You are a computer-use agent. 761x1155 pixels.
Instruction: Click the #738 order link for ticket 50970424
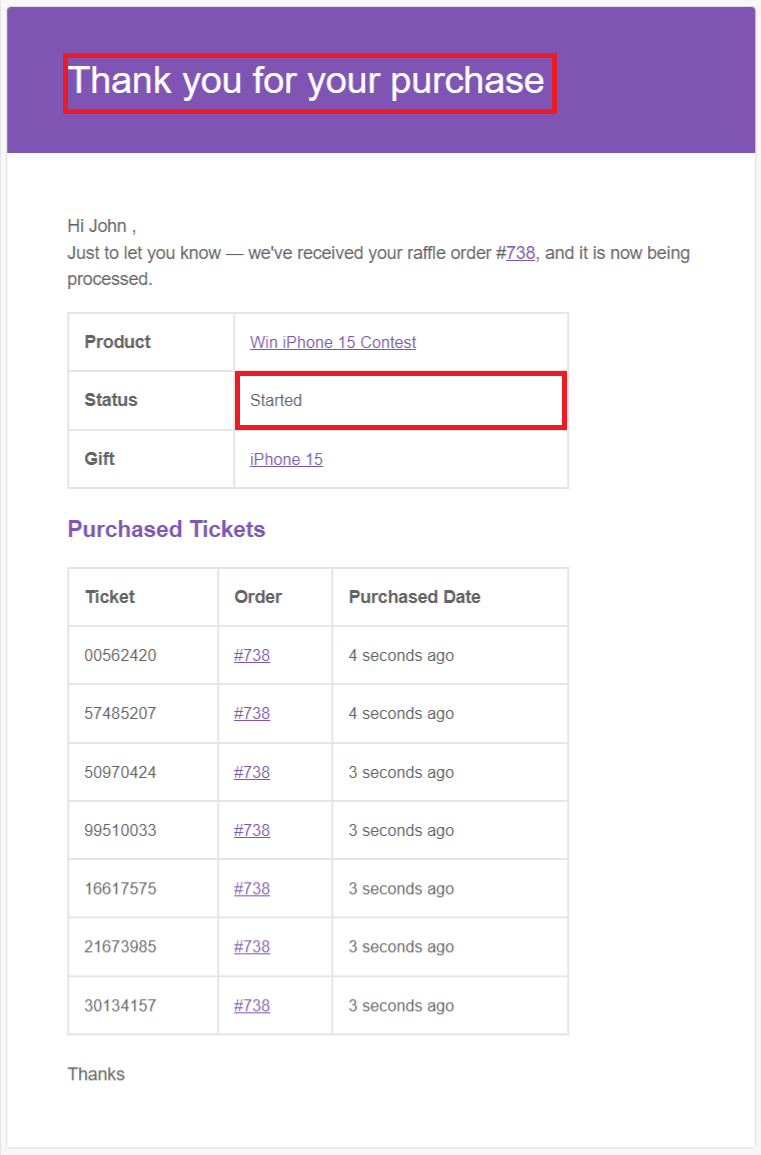pyautogui.click(x=251, y=771)
